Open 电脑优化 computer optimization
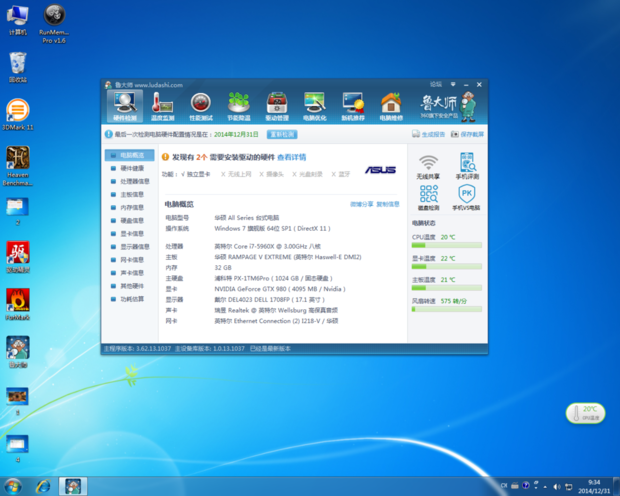 pos(314,105)
